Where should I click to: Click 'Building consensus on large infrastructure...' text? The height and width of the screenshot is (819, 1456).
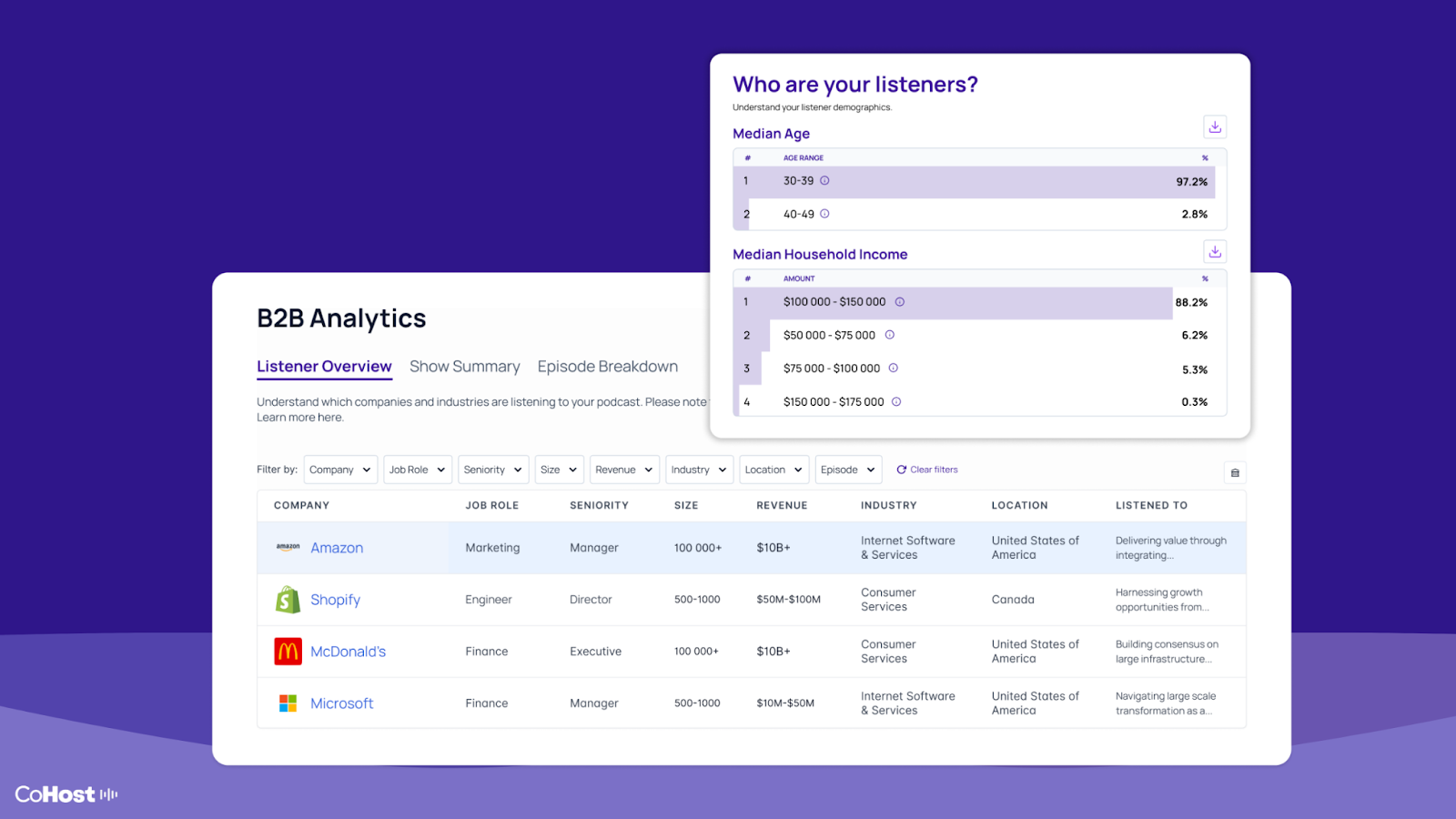point(1167,652)
